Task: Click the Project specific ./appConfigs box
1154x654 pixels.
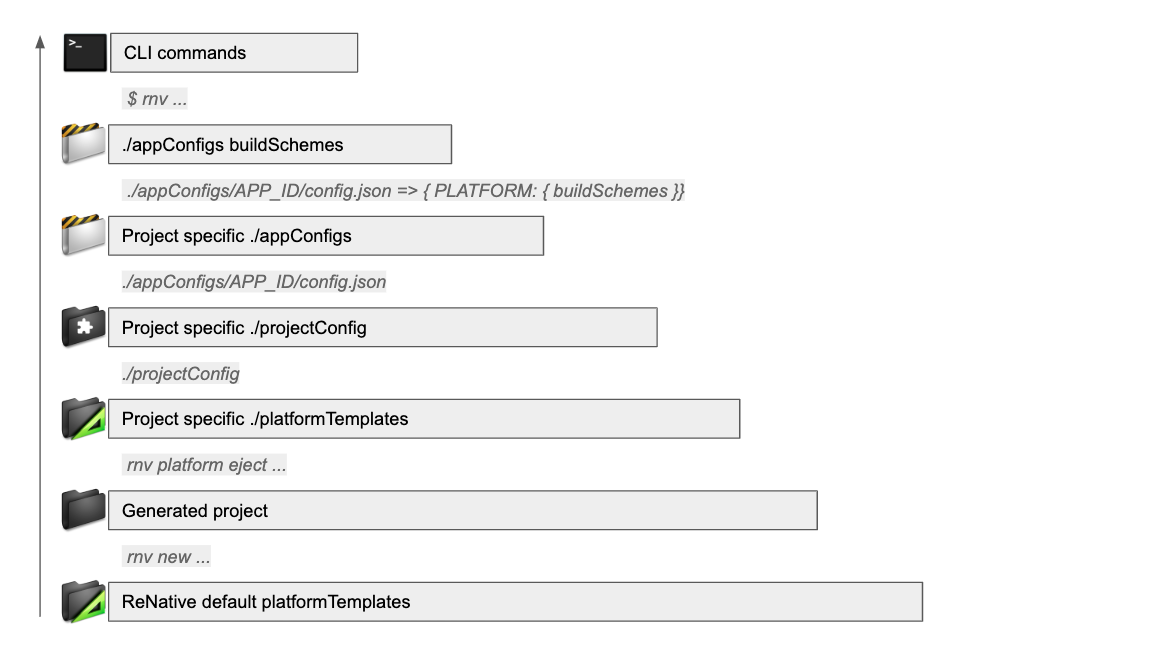Action: (x=326, y=236)
